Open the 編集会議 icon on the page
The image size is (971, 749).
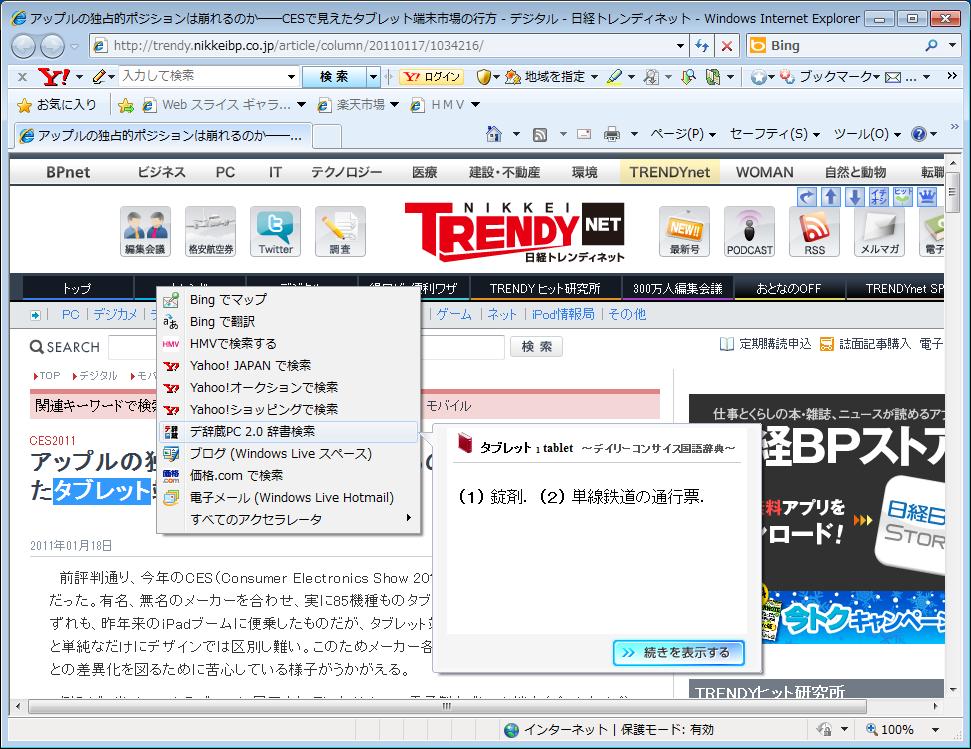145,232
